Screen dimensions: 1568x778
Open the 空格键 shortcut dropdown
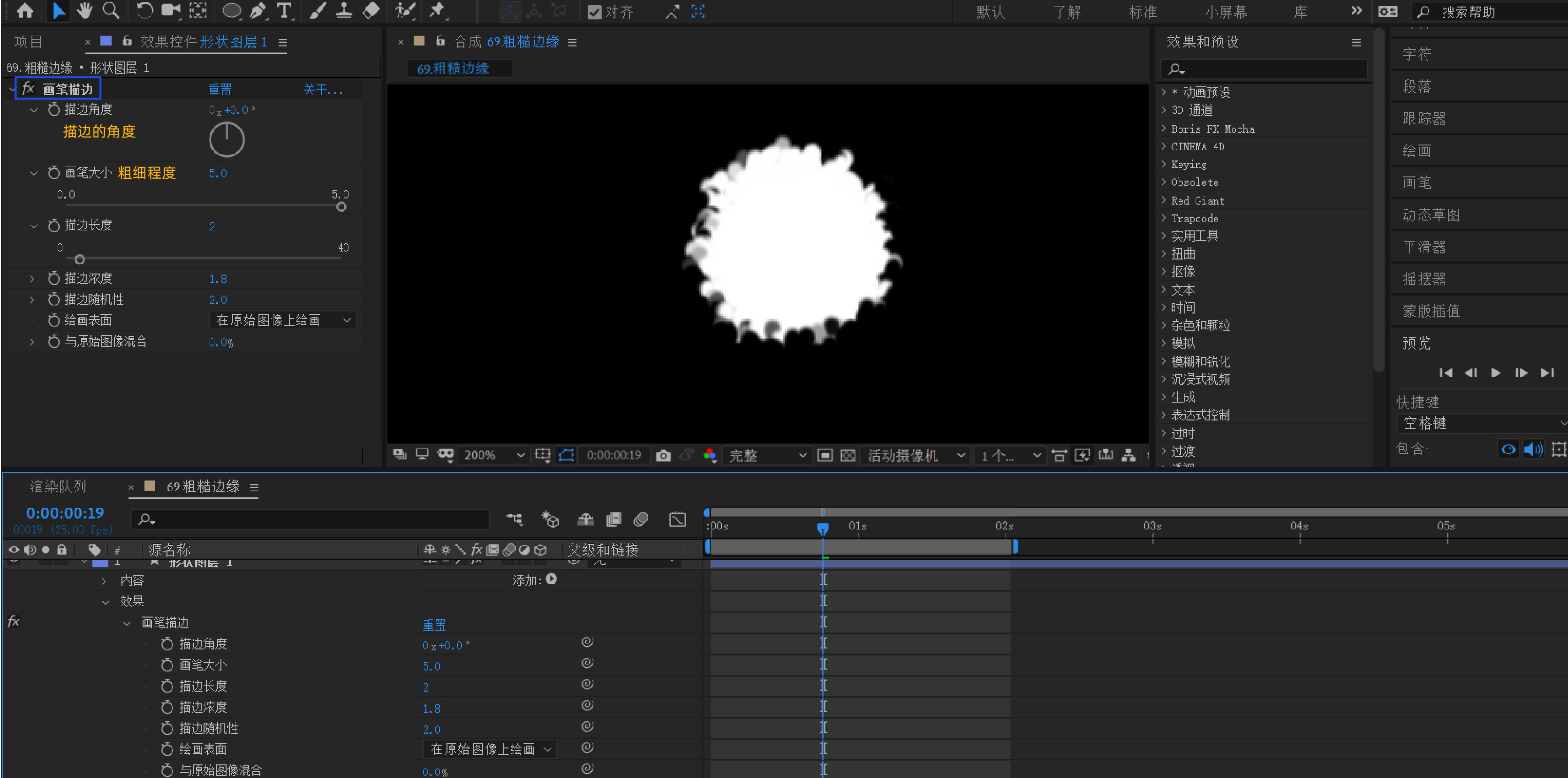point(1483,423)
